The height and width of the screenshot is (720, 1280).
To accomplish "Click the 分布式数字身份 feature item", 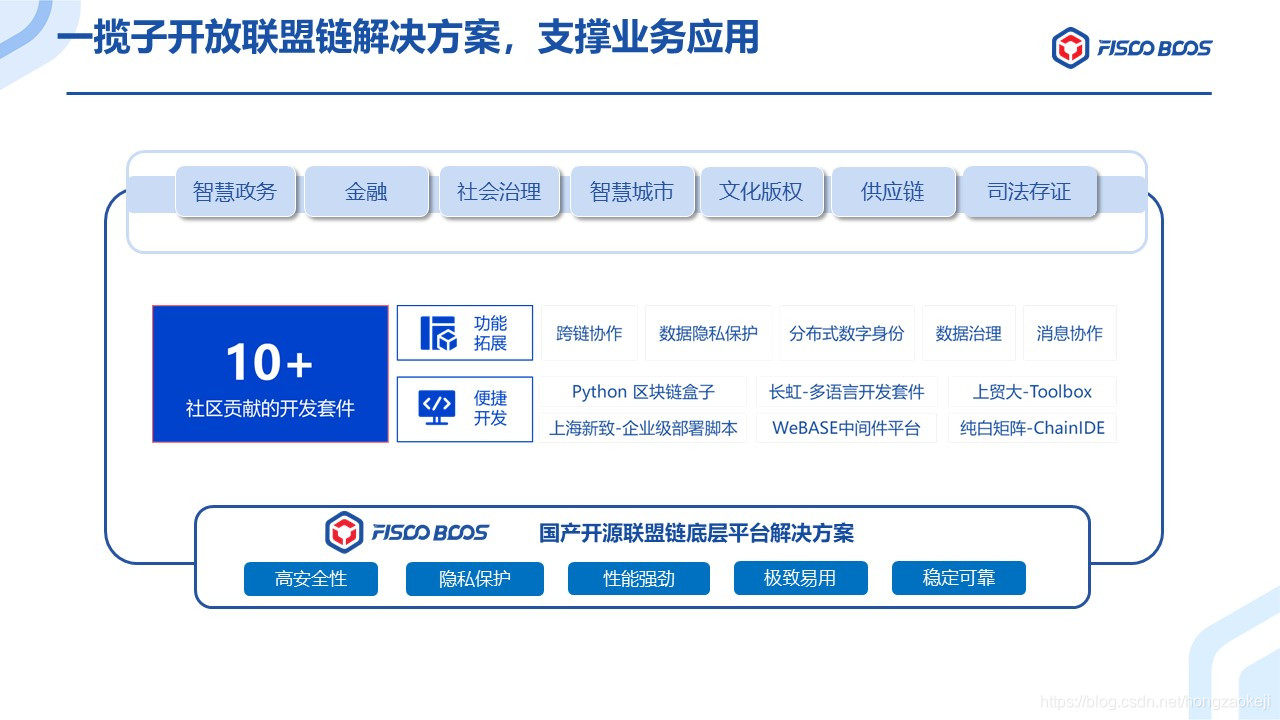I will 847,333.
